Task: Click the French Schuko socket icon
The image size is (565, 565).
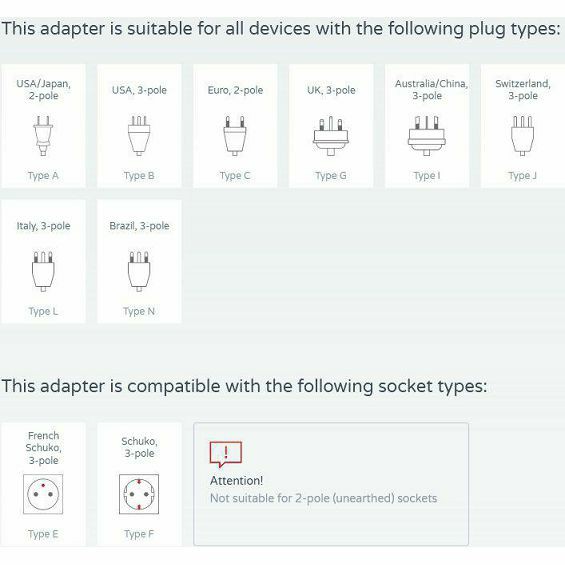Action: (x=43, y=494)
